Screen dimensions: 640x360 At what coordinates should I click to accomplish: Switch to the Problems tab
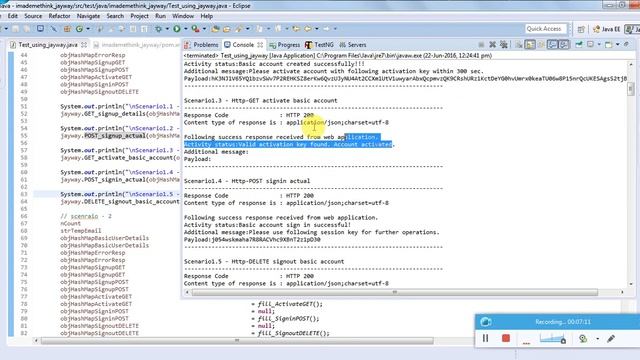(201, 44)
